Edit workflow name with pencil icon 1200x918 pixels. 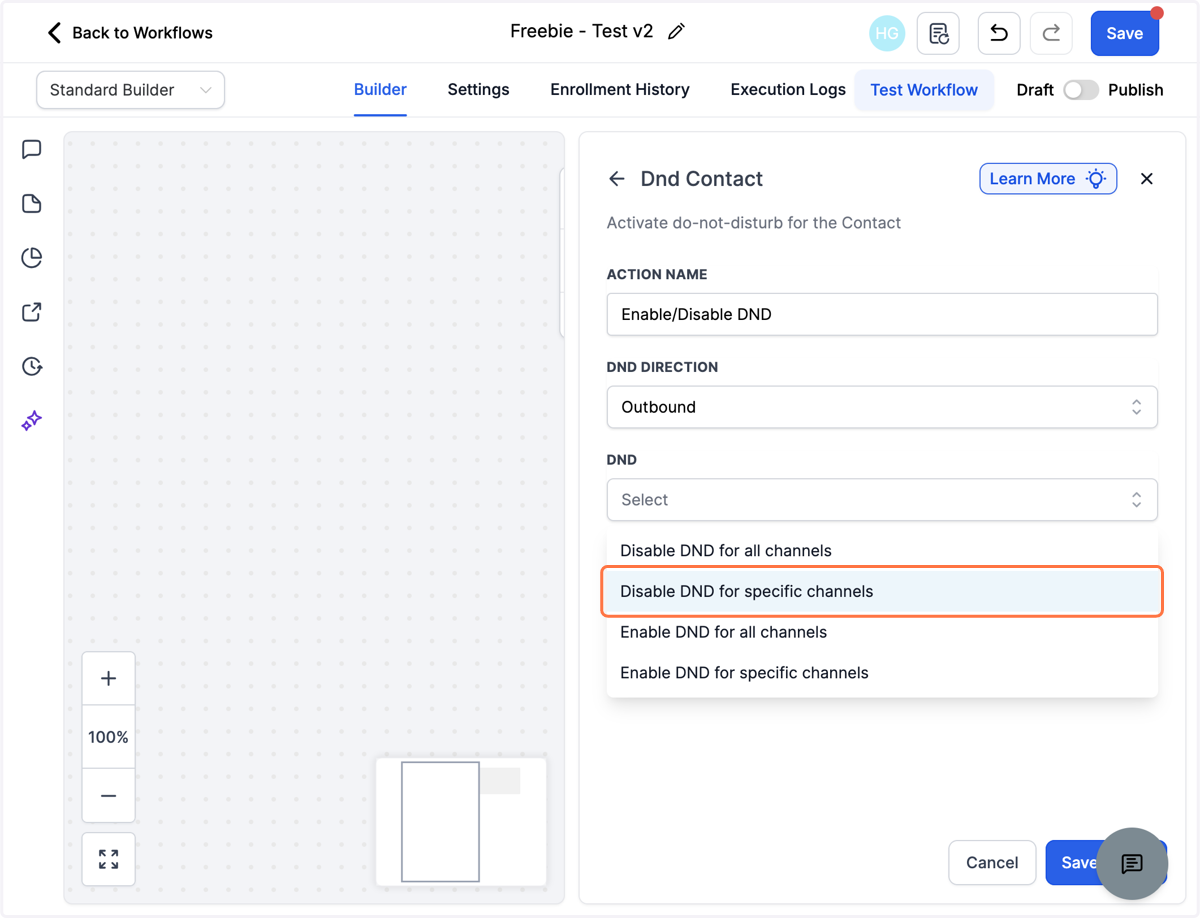tap(677, 32)
